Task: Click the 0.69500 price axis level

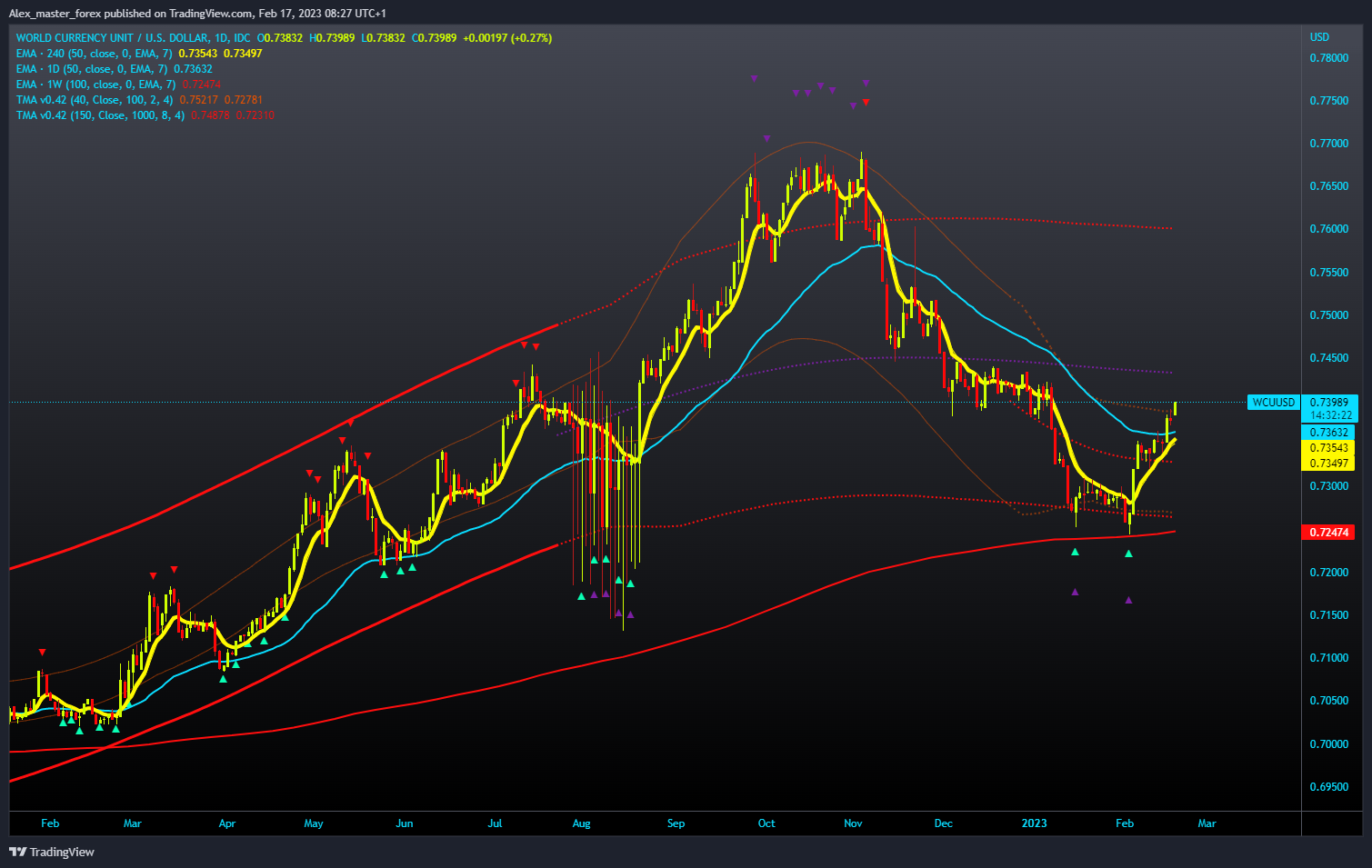Action: click(1329, 787)
